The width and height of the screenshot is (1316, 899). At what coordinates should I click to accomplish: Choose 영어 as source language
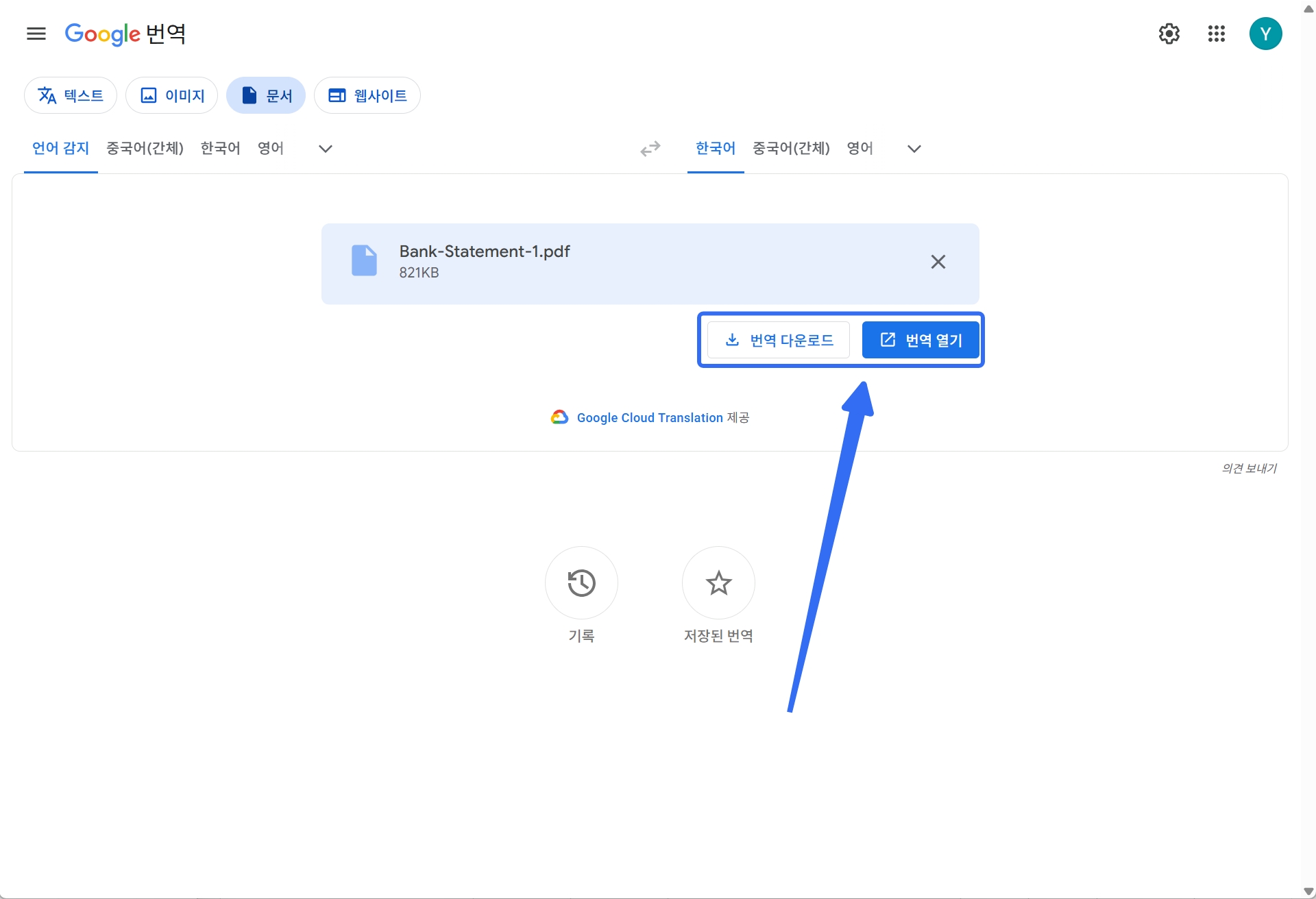271,148
